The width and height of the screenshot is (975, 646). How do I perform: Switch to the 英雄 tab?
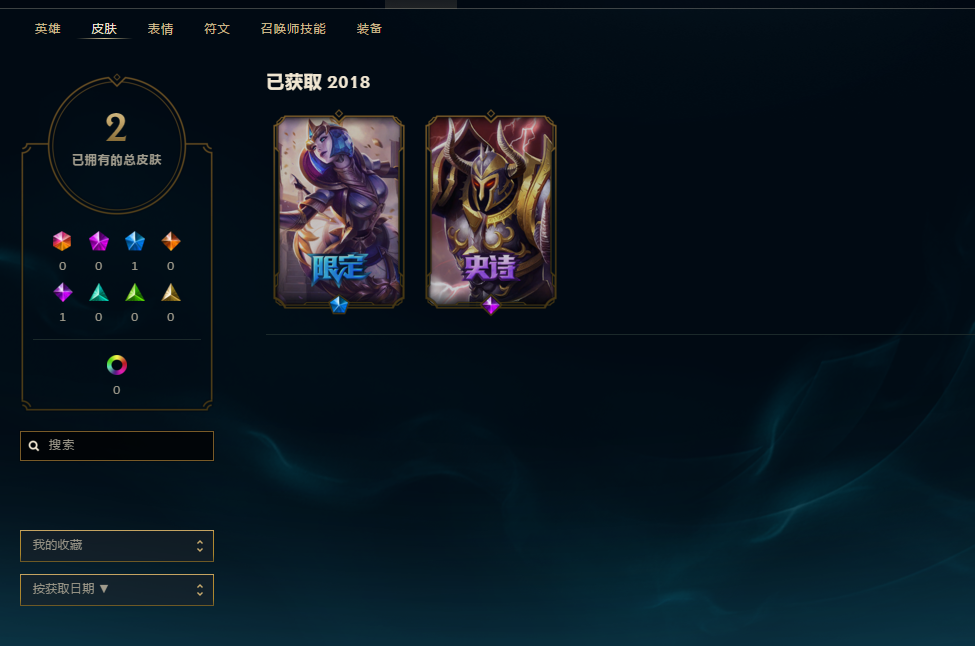click(48, 29)
